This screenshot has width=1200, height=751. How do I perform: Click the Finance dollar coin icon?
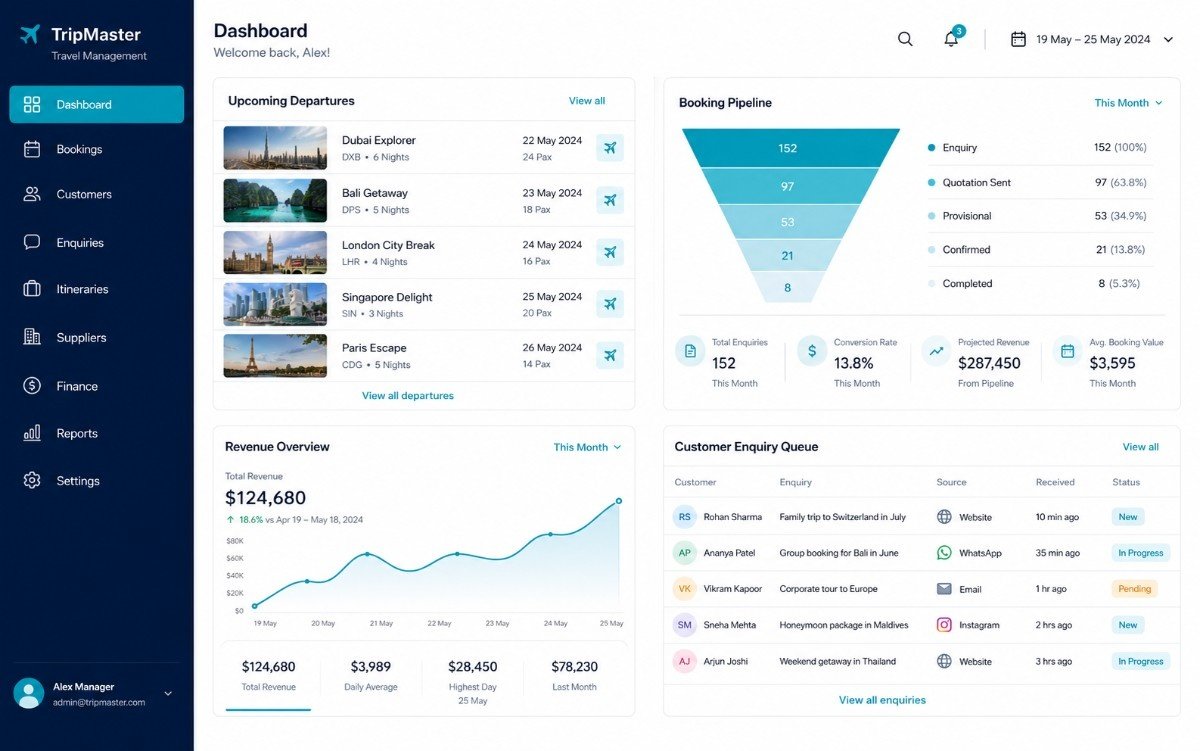coord(32,386)
